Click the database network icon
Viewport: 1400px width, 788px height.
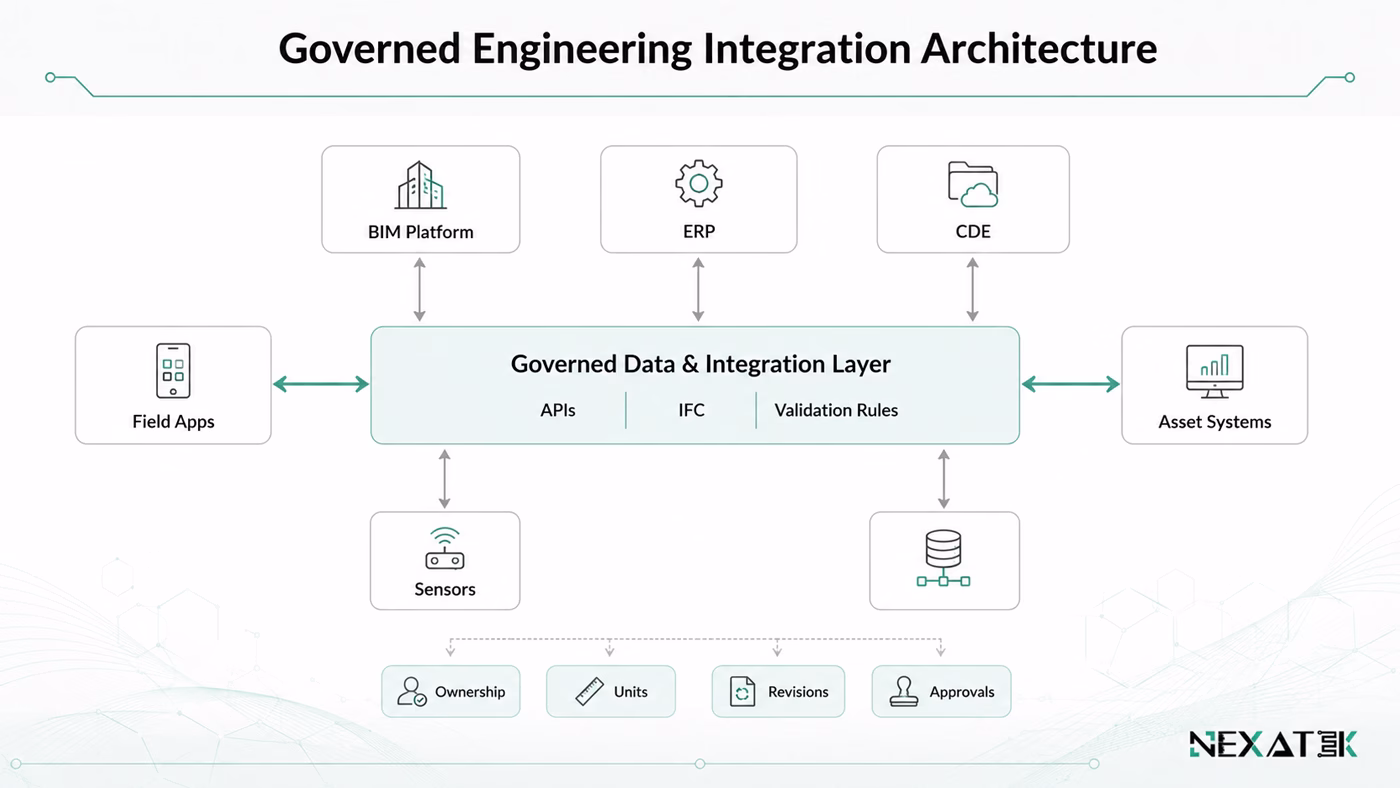coord(943,558)
